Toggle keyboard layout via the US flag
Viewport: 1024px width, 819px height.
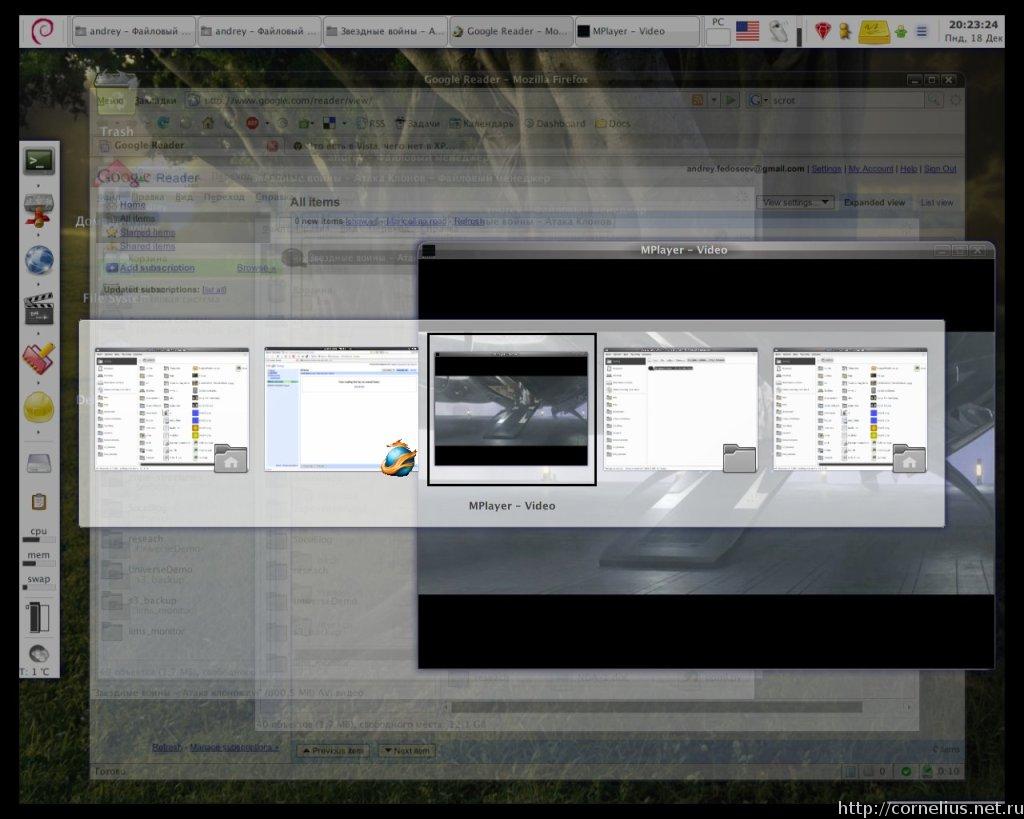(747, 31)
